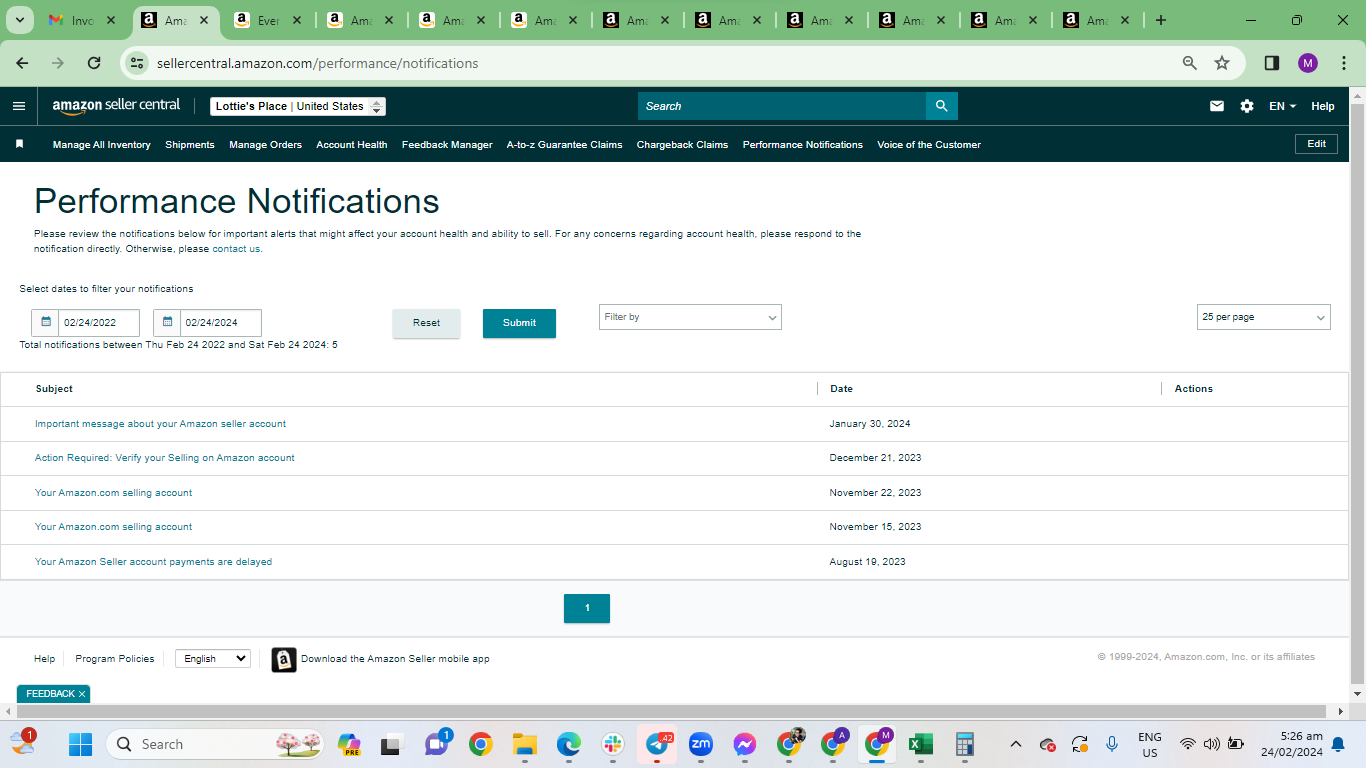1366x768 pixels.
Task: Open Program Policies in the footer
Action: (x=115, y=659)
